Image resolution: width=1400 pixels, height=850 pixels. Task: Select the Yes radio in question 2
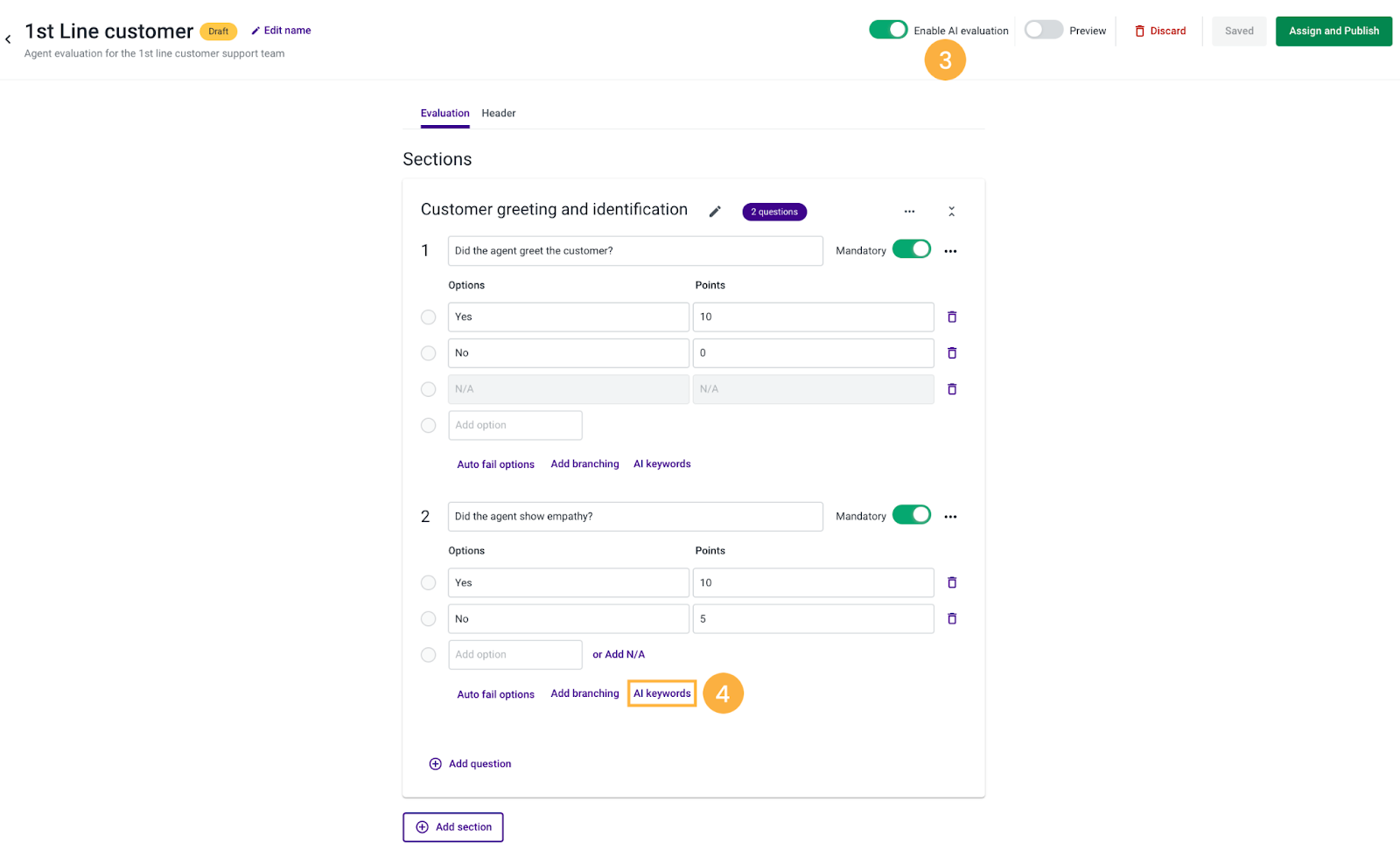point(428,582)
